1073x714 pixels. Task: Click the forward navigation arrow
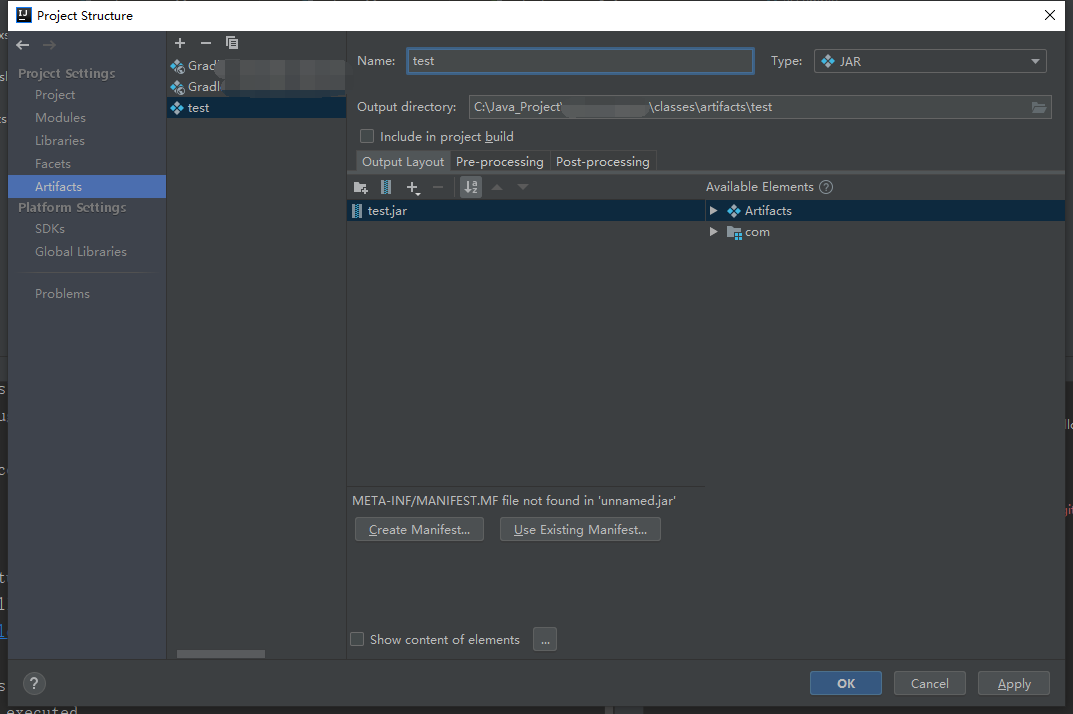coord(49,45)
